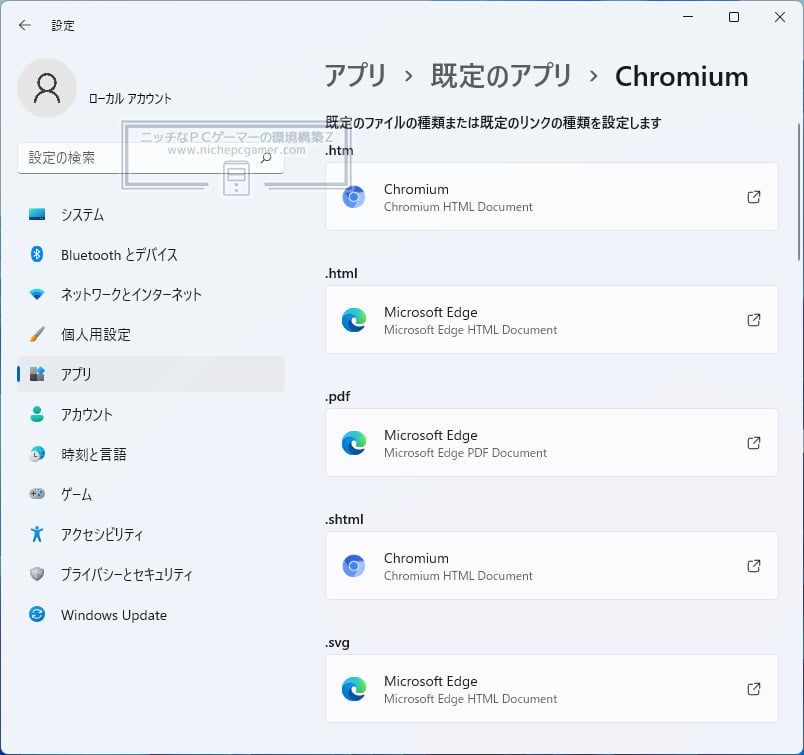The width and height of the screenshot is (804, 755).
Task: Select the System icon in the sidebar
Action: coord(37,214)
